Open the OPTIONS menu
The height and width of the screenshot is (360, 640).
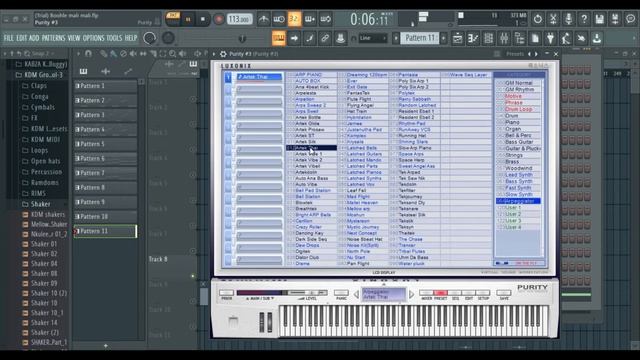pos(93,38)
